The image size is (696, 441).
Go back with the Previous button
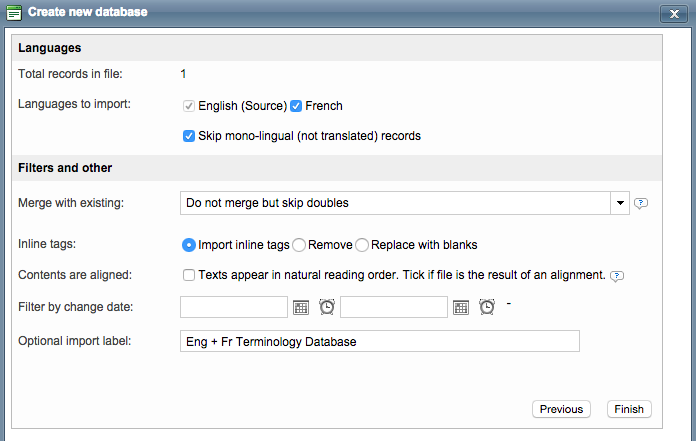[561, 409]
